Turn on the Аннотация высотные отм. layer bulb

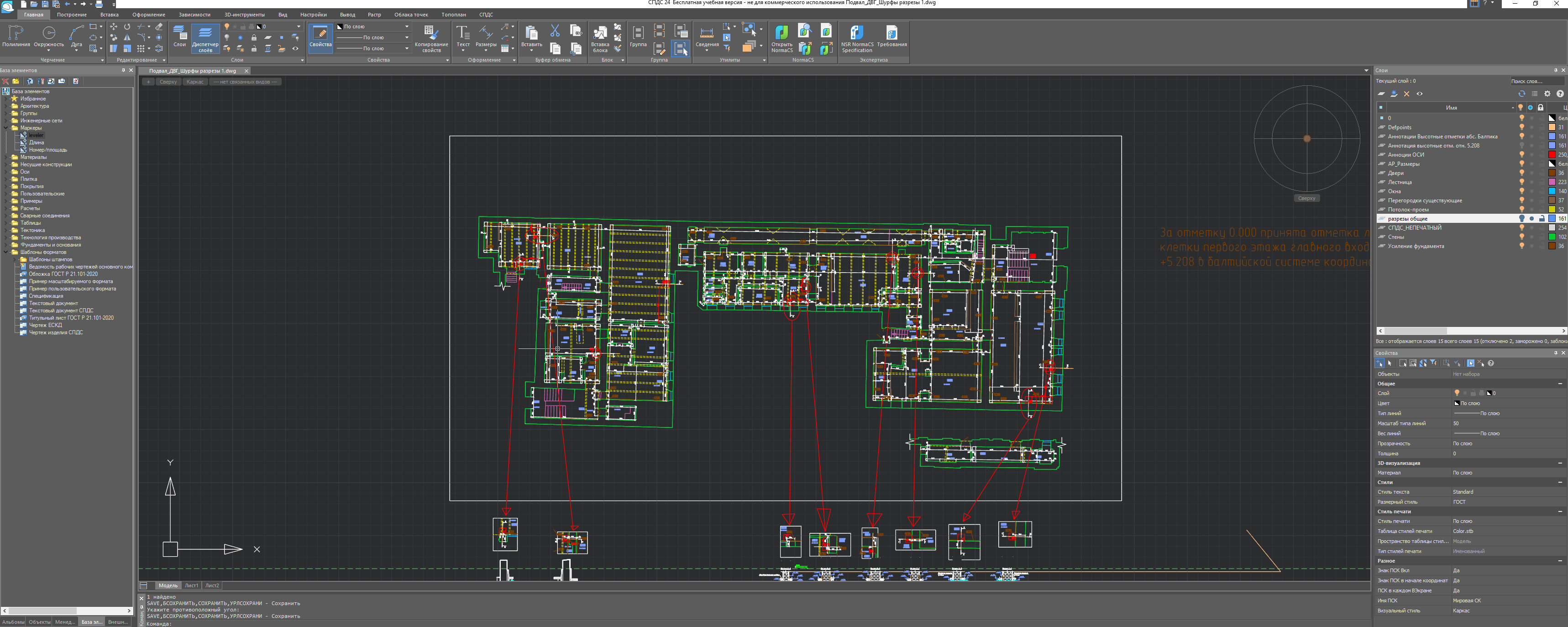click(x=1521, y=146)
